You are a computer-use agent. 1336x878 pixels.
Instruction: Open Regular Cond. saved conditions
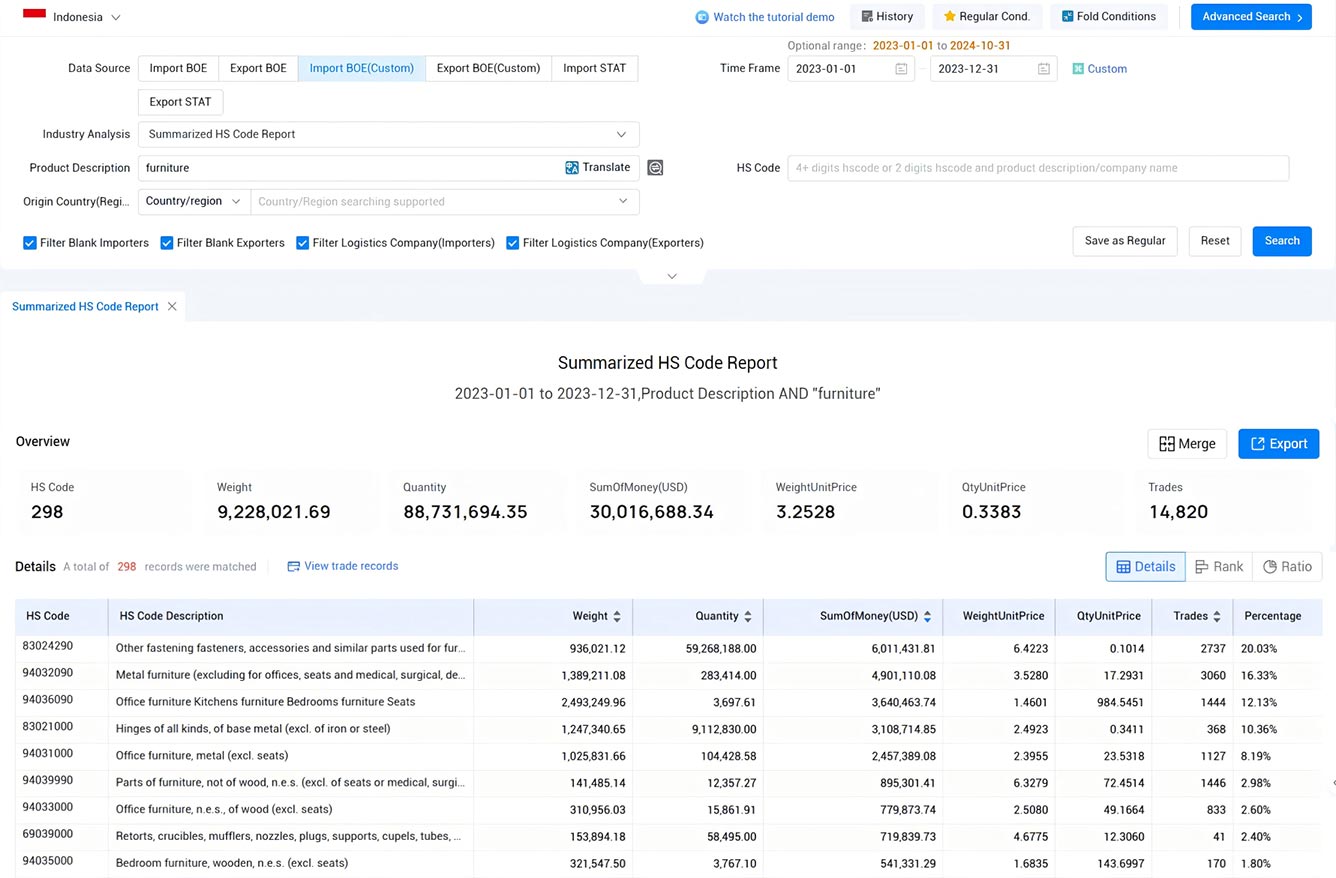(x=987, y=17)
